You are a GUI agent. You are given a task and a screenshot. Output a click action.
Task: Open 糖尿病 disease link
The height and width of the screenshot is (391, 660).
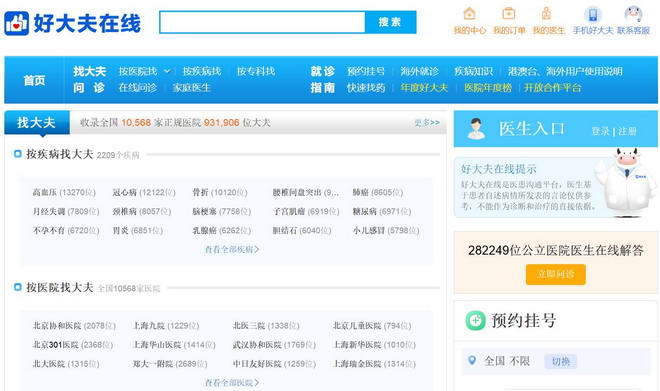click(365, 211)
